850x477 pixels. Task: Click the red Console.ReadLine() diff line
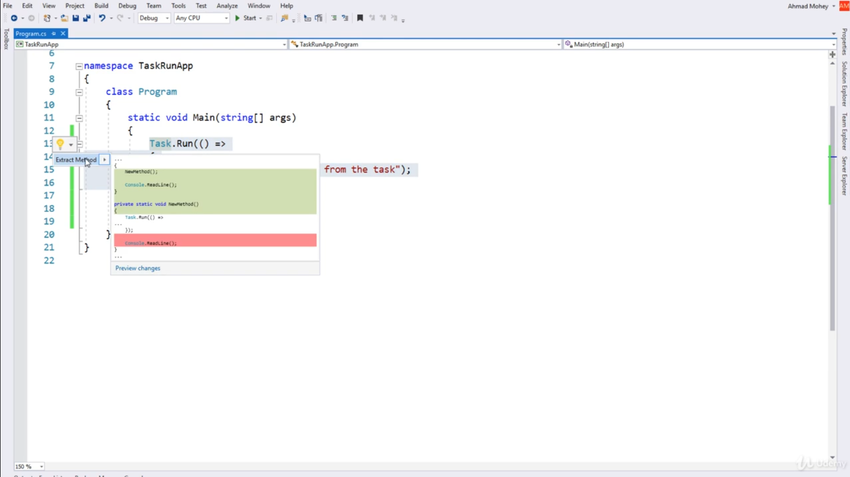(215, 241)
